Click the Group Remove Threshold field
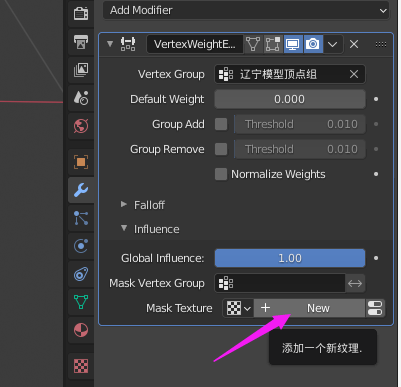The width and height of the screenshot is (401, 387). 300,149
